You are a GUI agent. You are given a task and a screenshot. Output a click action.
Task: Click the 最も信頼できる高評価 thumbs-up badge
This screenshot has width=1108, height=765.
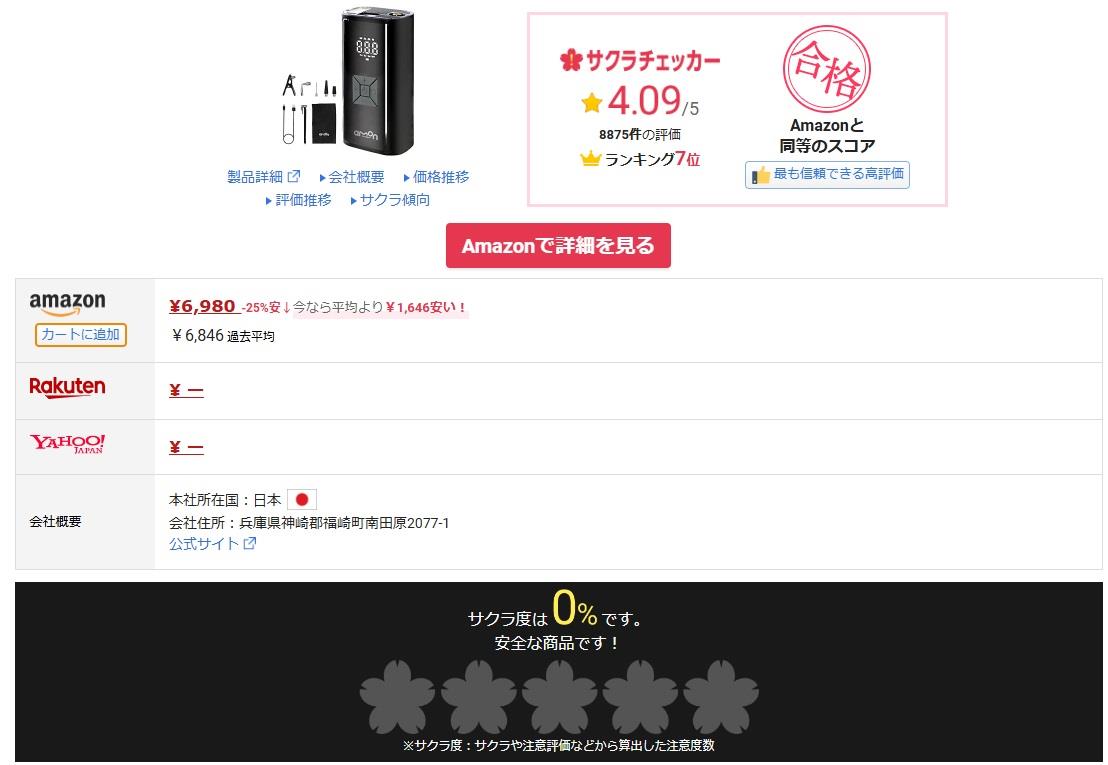827,174
